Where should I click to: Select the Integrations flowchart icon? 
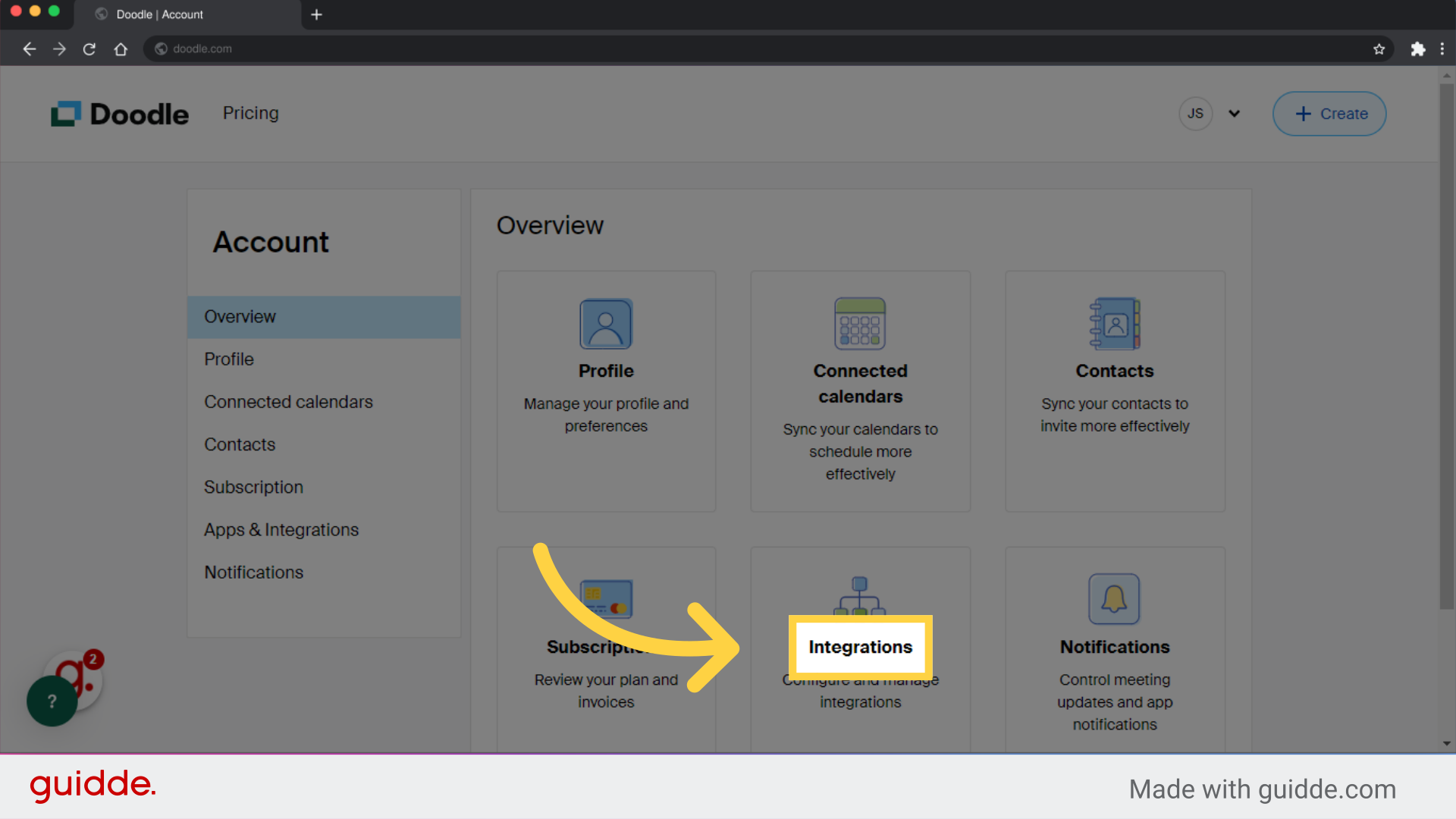pos(860,597)
